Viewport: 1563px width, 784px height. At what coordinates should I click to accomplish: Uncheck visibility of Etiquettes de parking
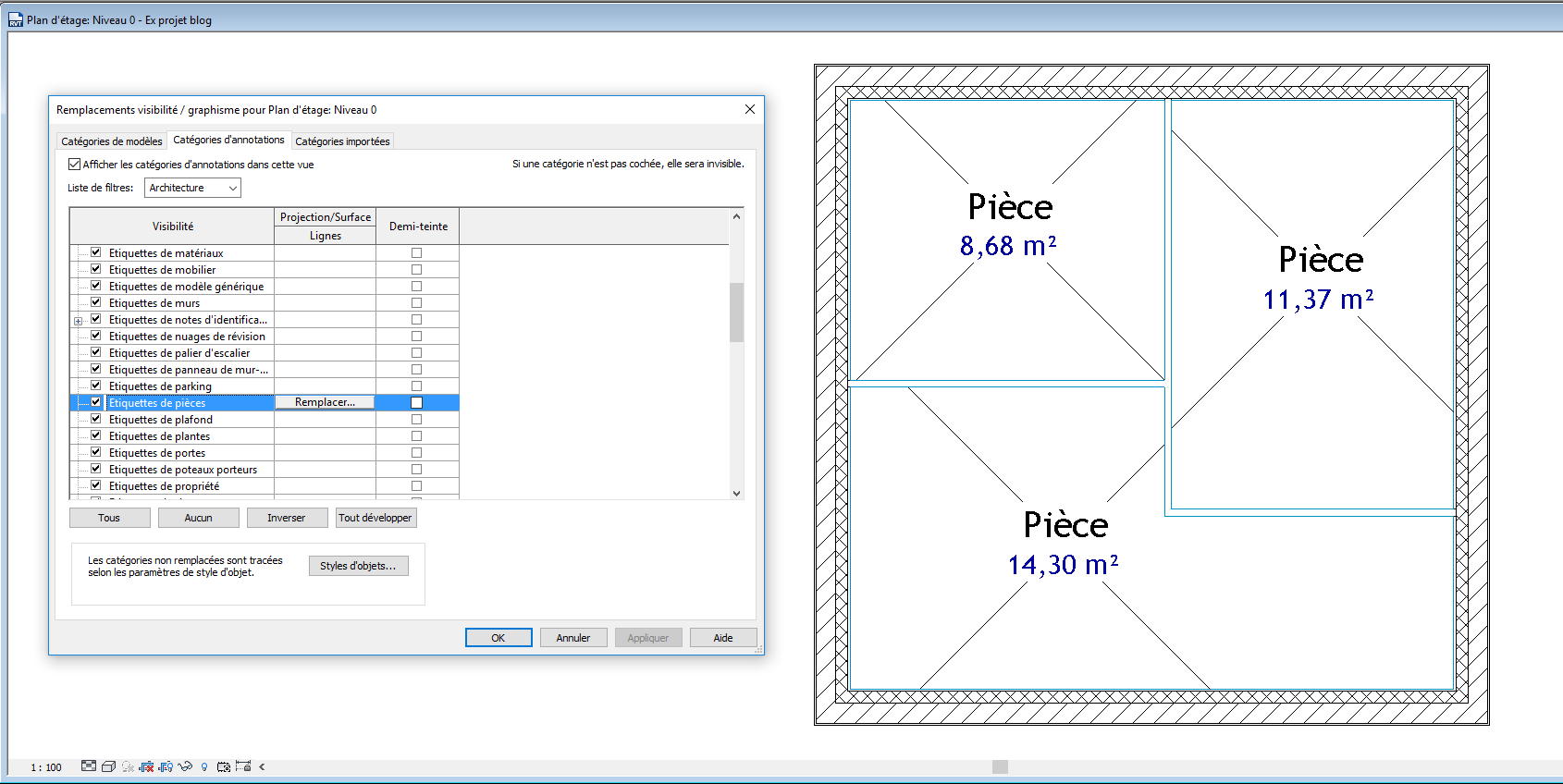pyautogui.click(x=95, y=386)
